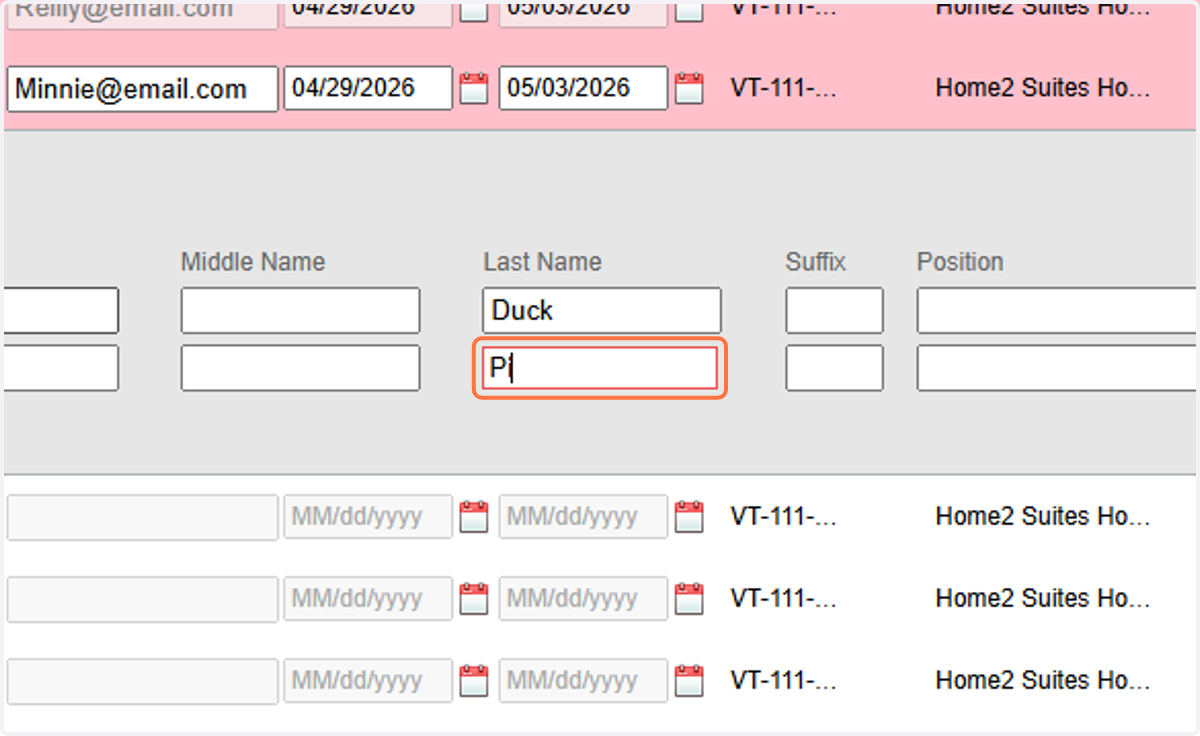
Task: Focus the Last Name field containing Duck
Action: 601,311
